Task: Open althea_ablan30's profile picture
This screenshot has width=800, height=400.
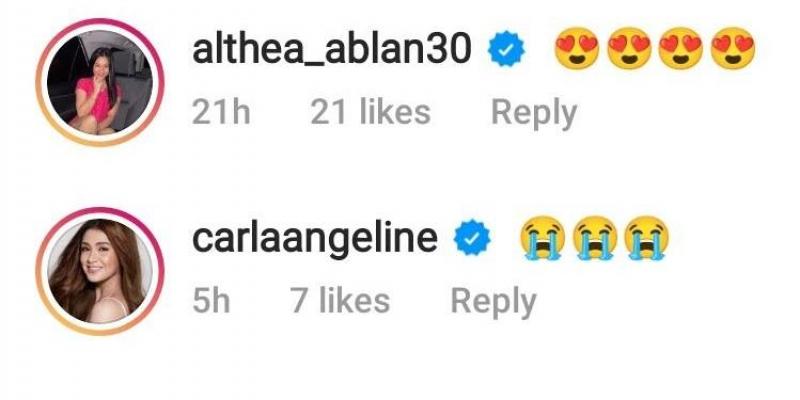Action: coord(97,88)
